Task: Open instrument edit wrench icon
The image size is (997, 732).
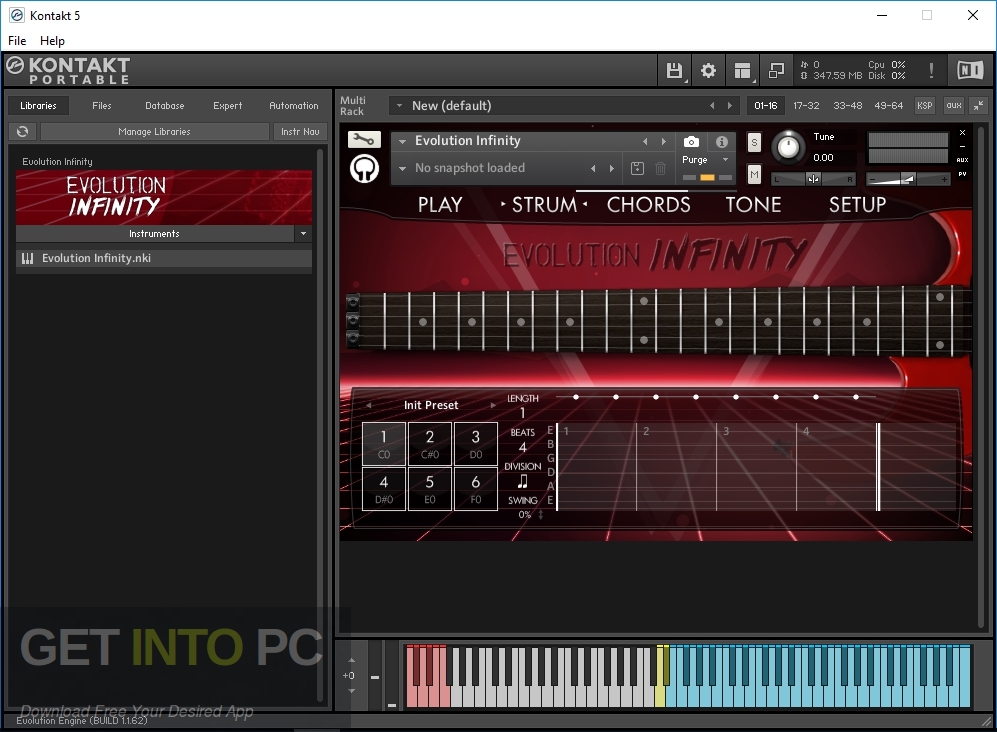Action: [364, 139]
